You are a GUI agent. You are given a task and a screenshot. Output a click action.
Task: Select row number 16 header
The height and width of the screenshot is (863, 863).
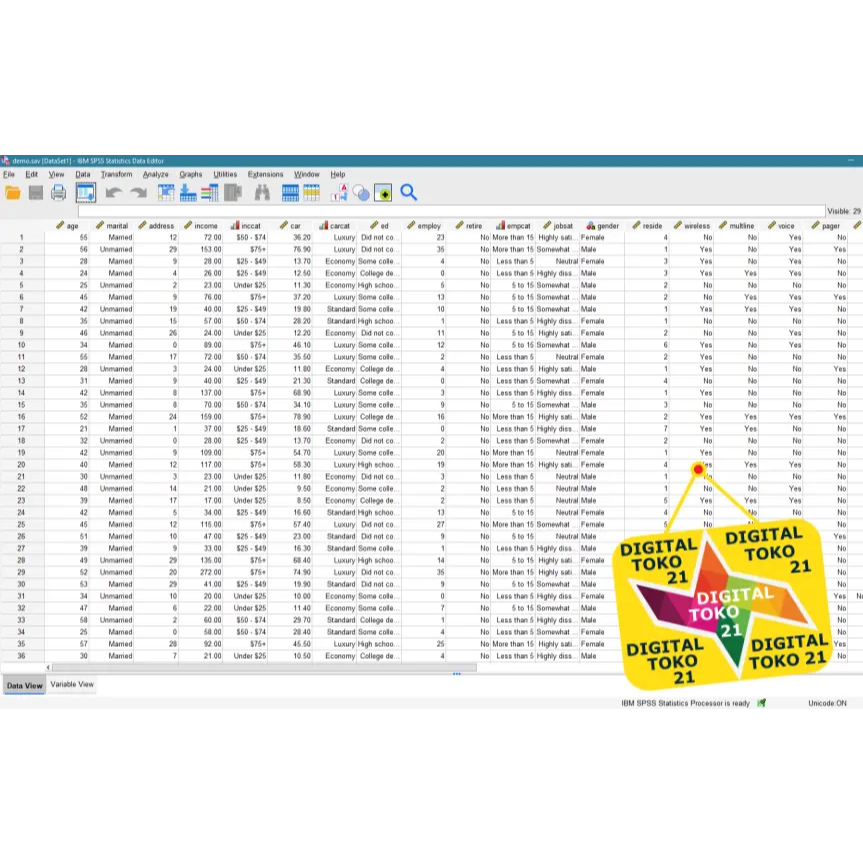[x=21, y=417]
